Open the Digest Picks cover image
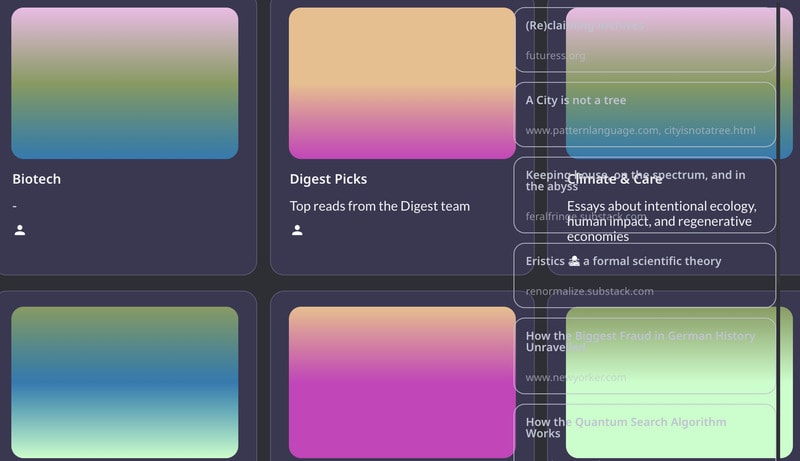Viewport: 800px width, 461px height. [402, 83]
